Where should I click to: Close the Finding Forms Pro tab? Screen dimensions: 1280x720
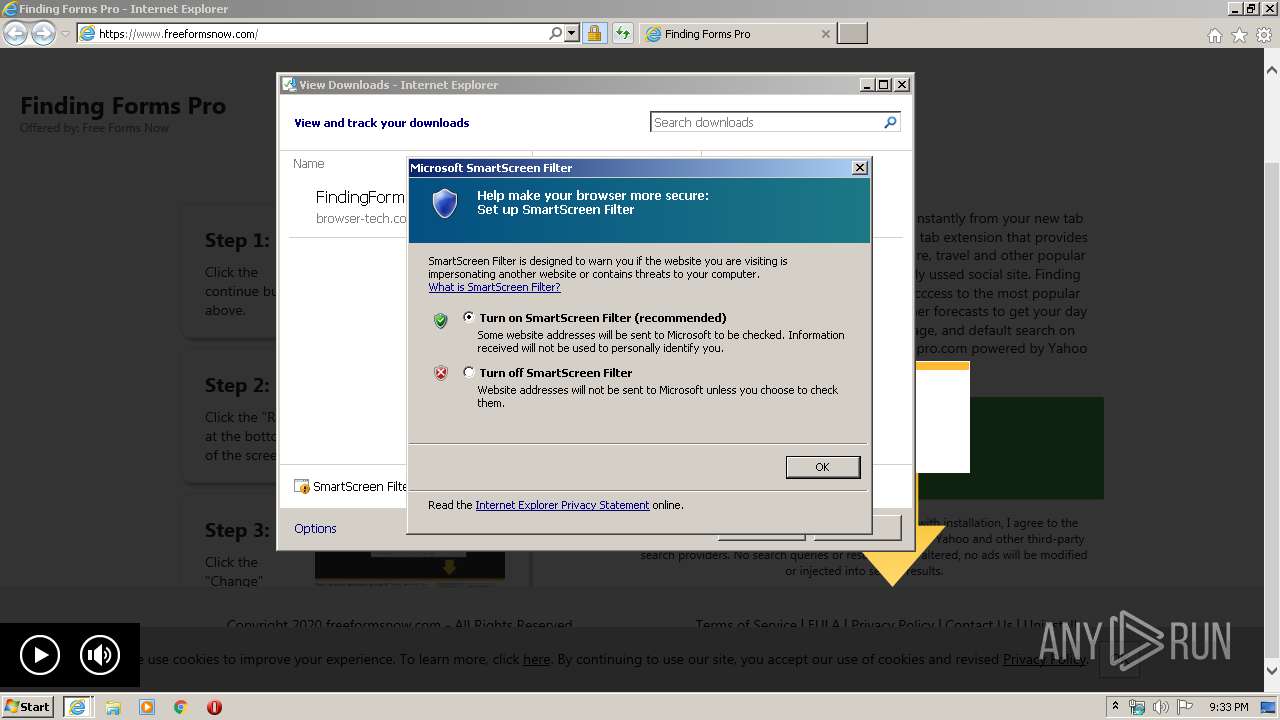click(825, 33)
